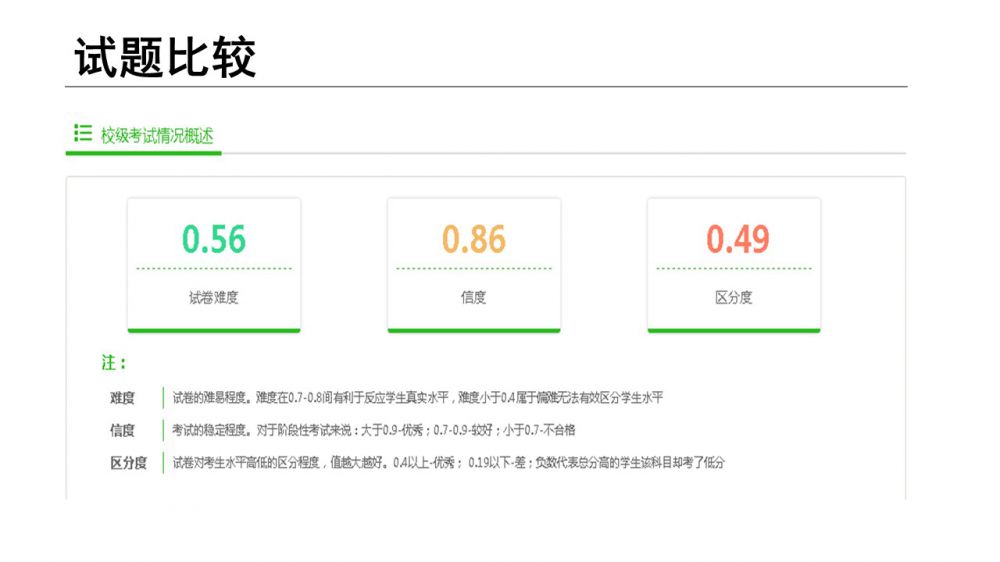Click the green bar under 信度 card

[474, 329]
